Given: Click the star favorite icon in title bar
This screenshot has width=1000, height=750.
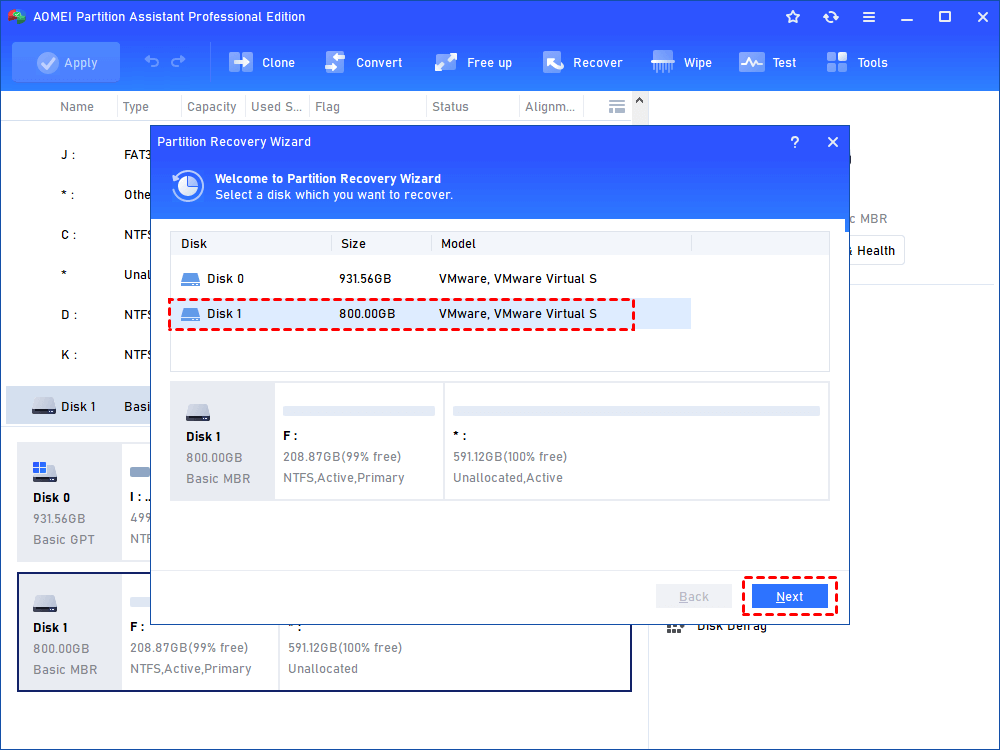Looking at the screenshot, I should 793,17.
